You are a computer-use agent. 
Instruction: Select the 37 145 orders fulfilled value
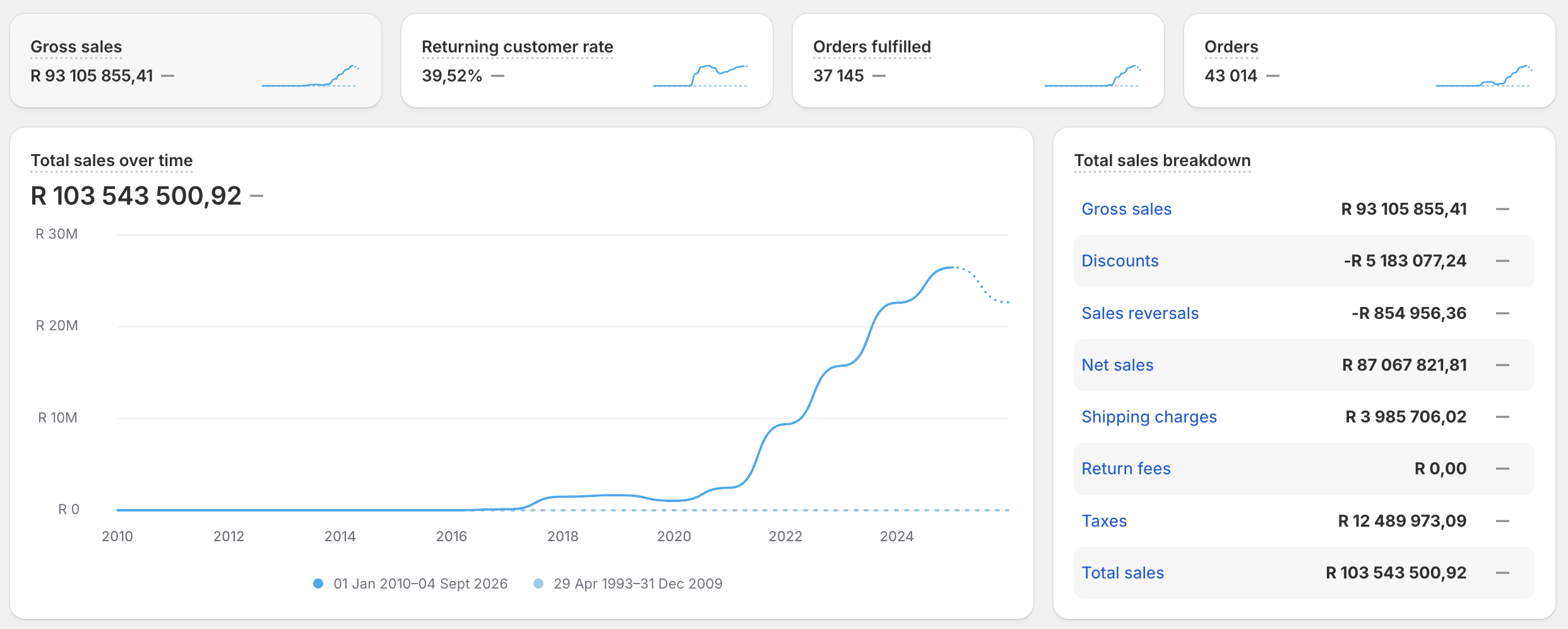838,76
